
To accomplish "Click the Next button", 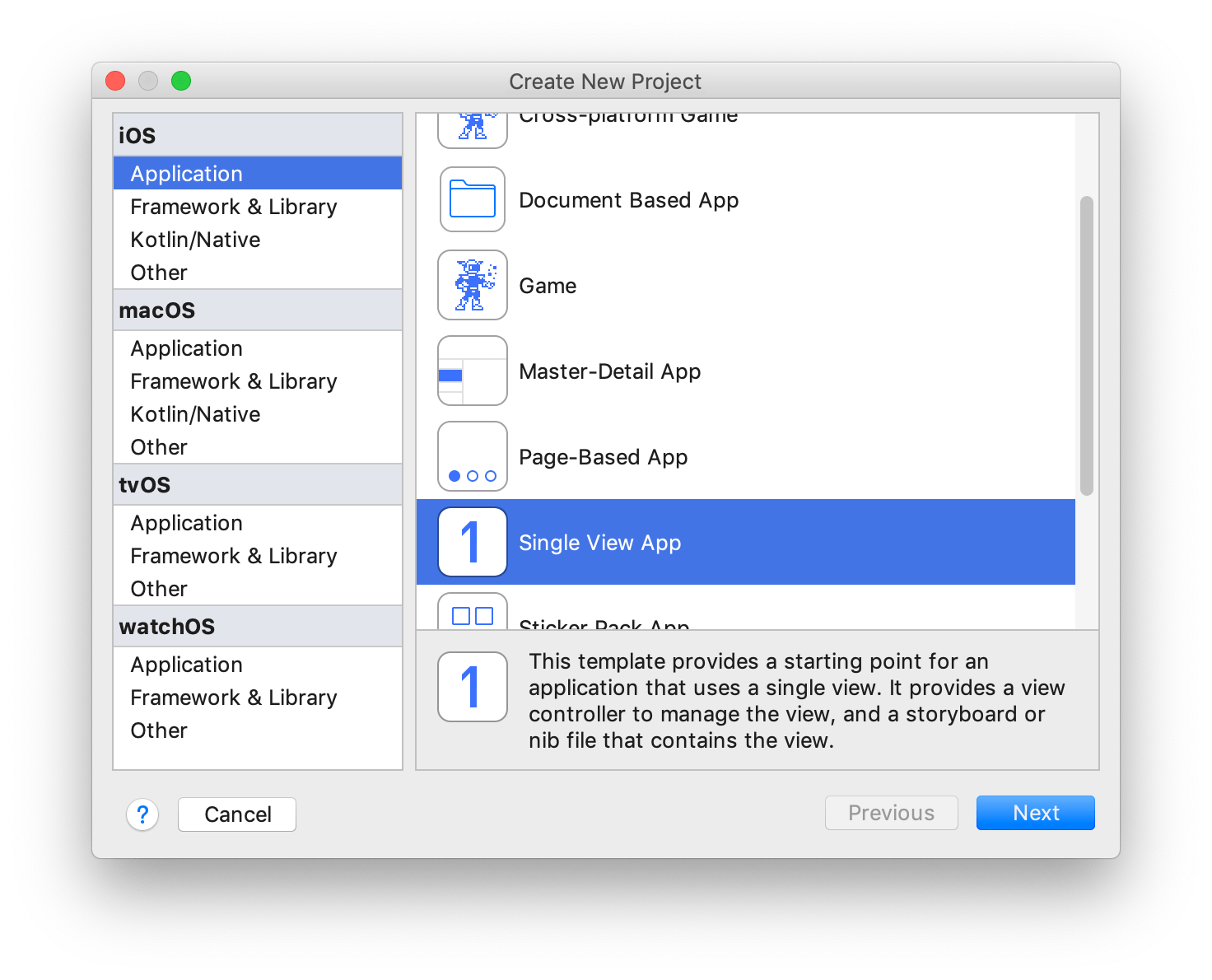I will (x=1036, y=813).
